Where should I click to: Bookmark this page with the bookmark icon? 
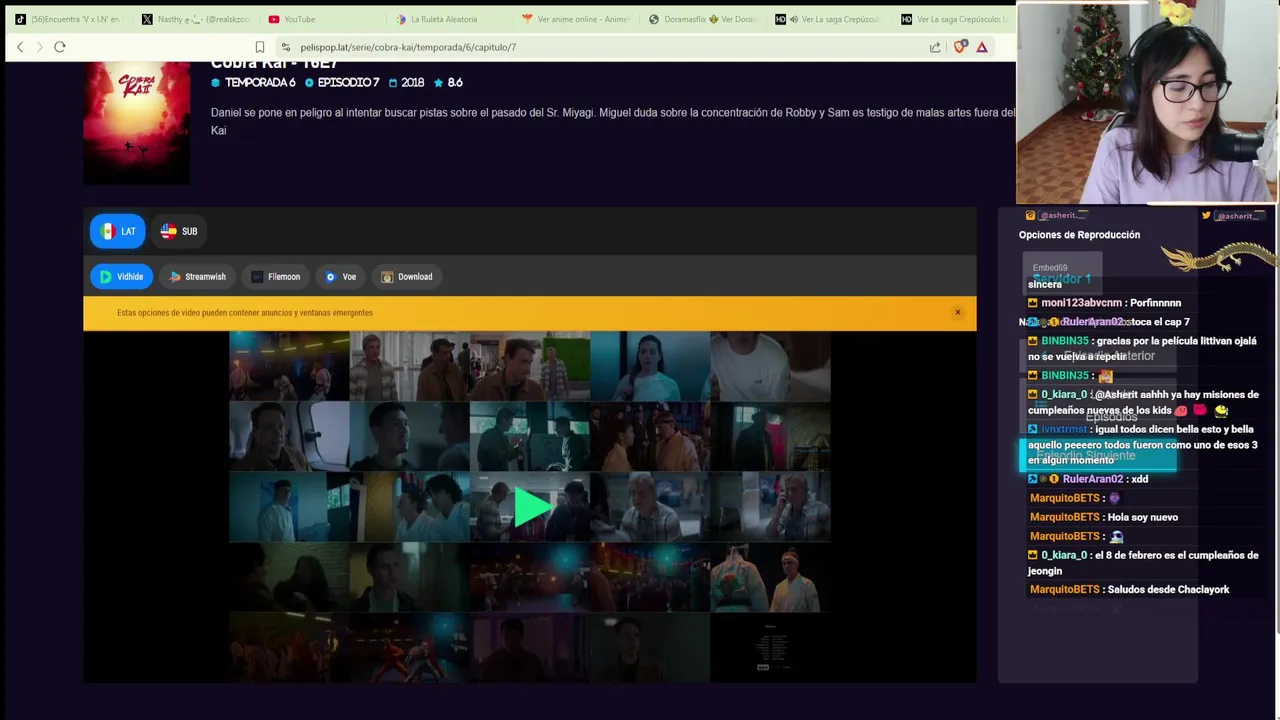pyautogui.click(x=260, y=47)
